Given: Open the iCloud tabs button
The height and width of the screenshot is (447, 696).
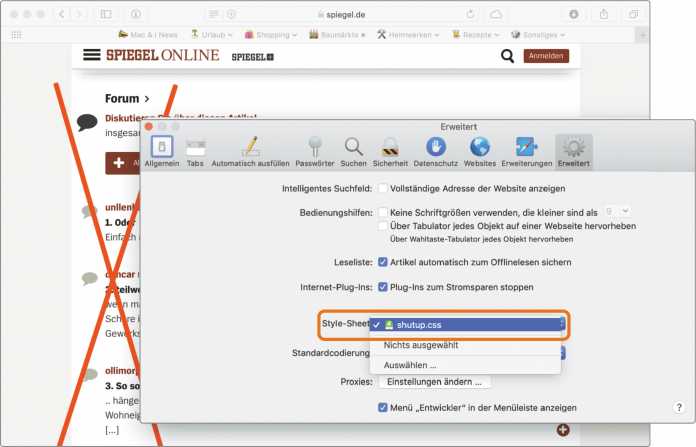Looking at the screenshot, I should pyautogui.click(x=496, y=14).
